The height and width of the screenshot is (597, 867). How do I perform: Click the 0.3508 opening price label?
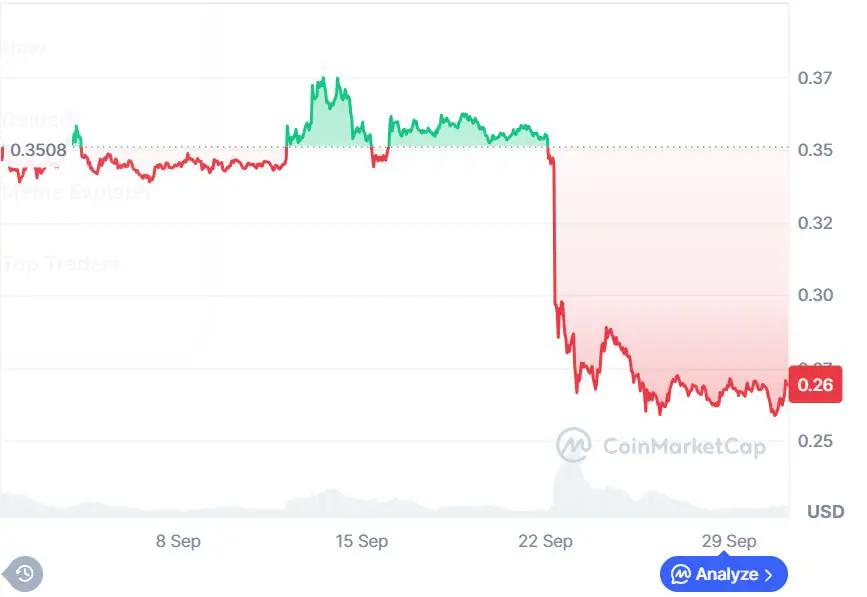38,151
